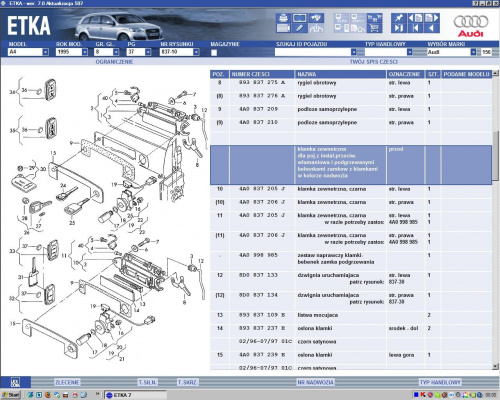Image resolution: width=500 pixels, height=400 pixels.
Task: Click the TYP HANDLOWY bottom bar button
Action: coord(440,382)
